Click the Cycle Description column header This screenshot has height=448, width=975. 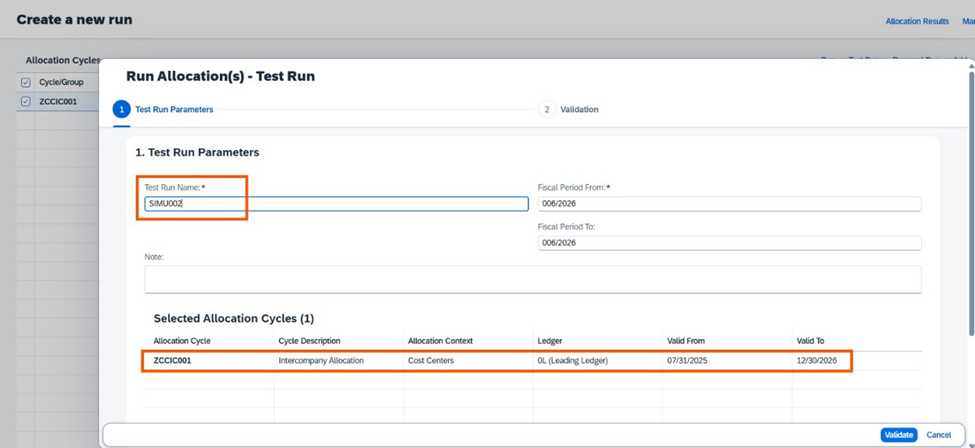[314, 341]
